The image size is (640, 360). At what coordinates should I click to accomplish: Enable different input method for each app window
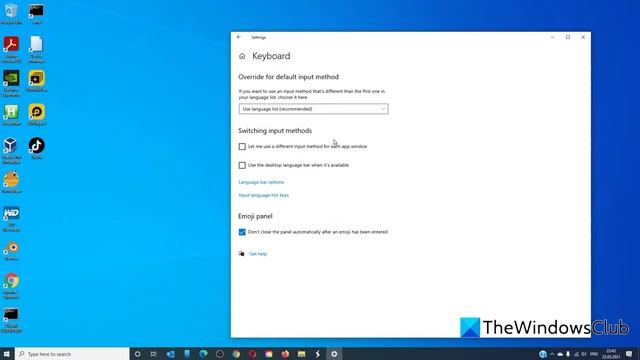pos(242,147)
